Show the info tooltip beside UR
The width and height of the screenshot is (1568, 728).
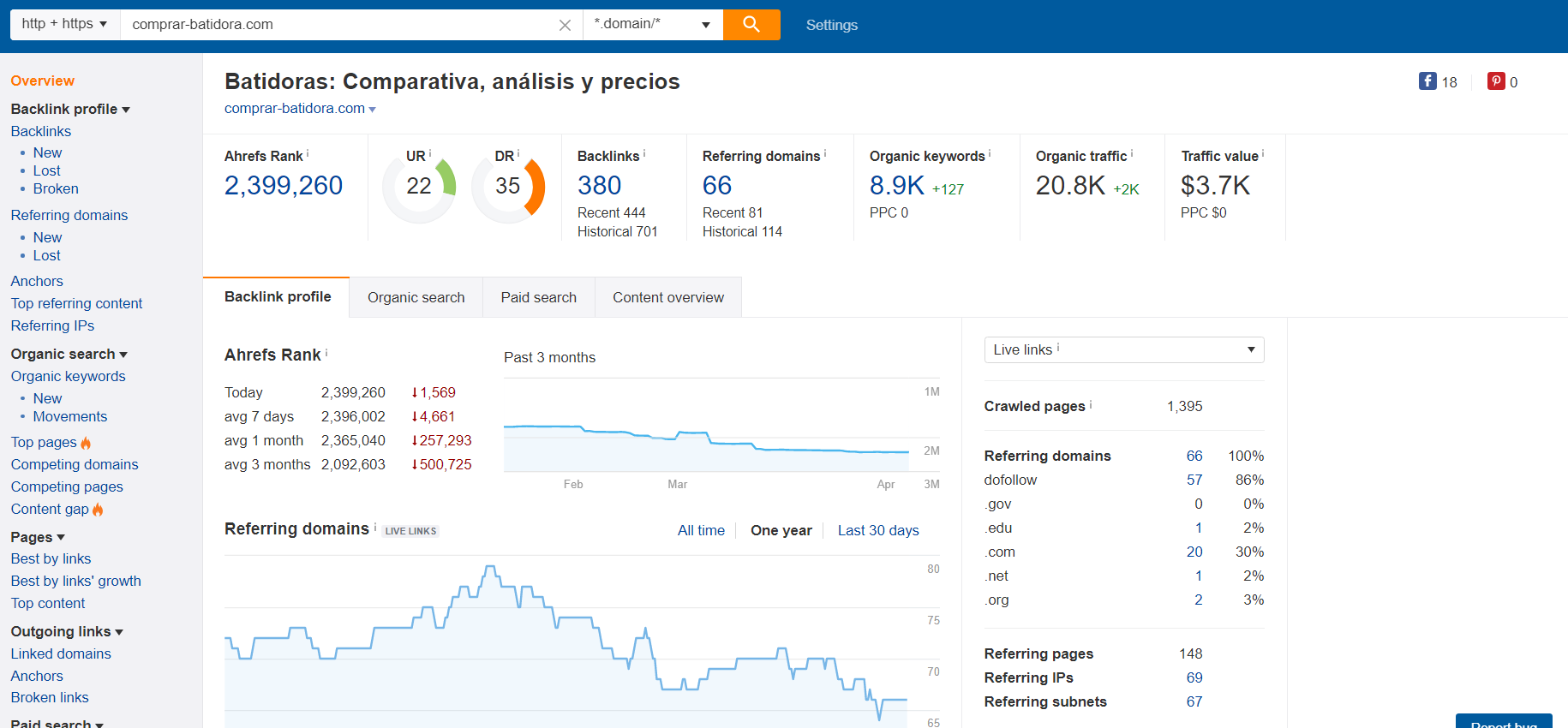tap(430, 153)
